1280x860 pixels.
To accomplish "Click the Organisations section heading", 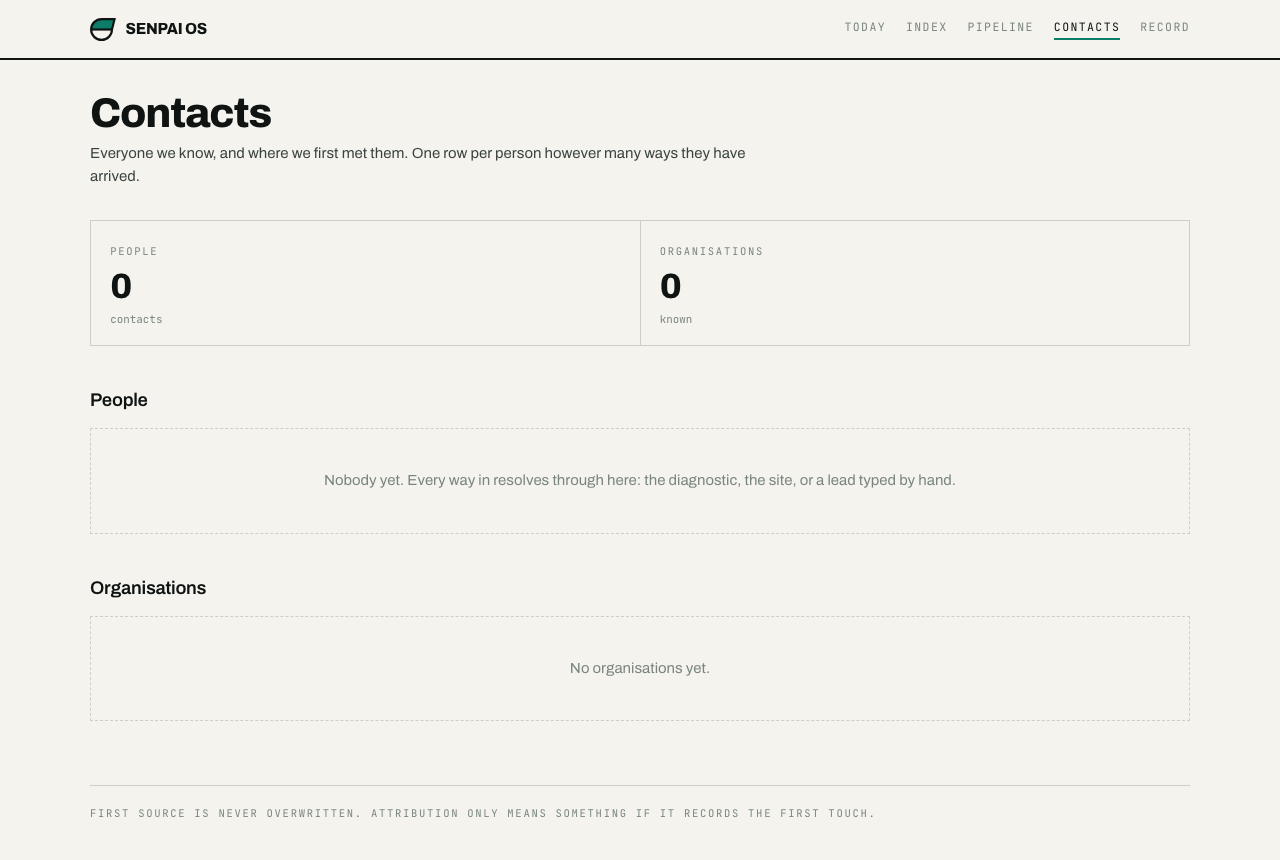I will click(148, 588).
